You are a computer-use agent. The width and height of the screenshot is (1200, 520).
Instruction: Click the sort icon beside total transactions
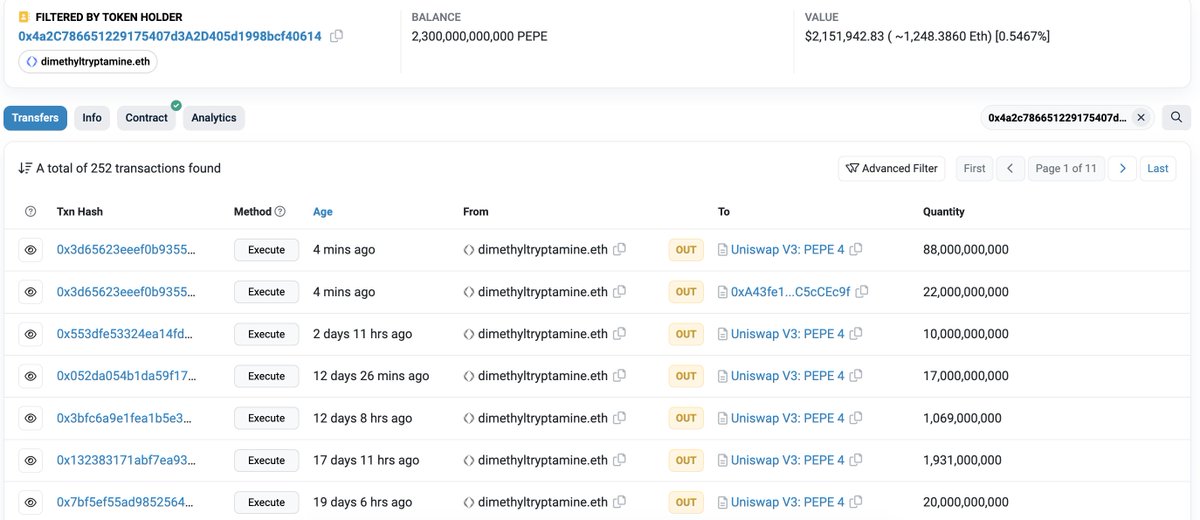point(26,168)
